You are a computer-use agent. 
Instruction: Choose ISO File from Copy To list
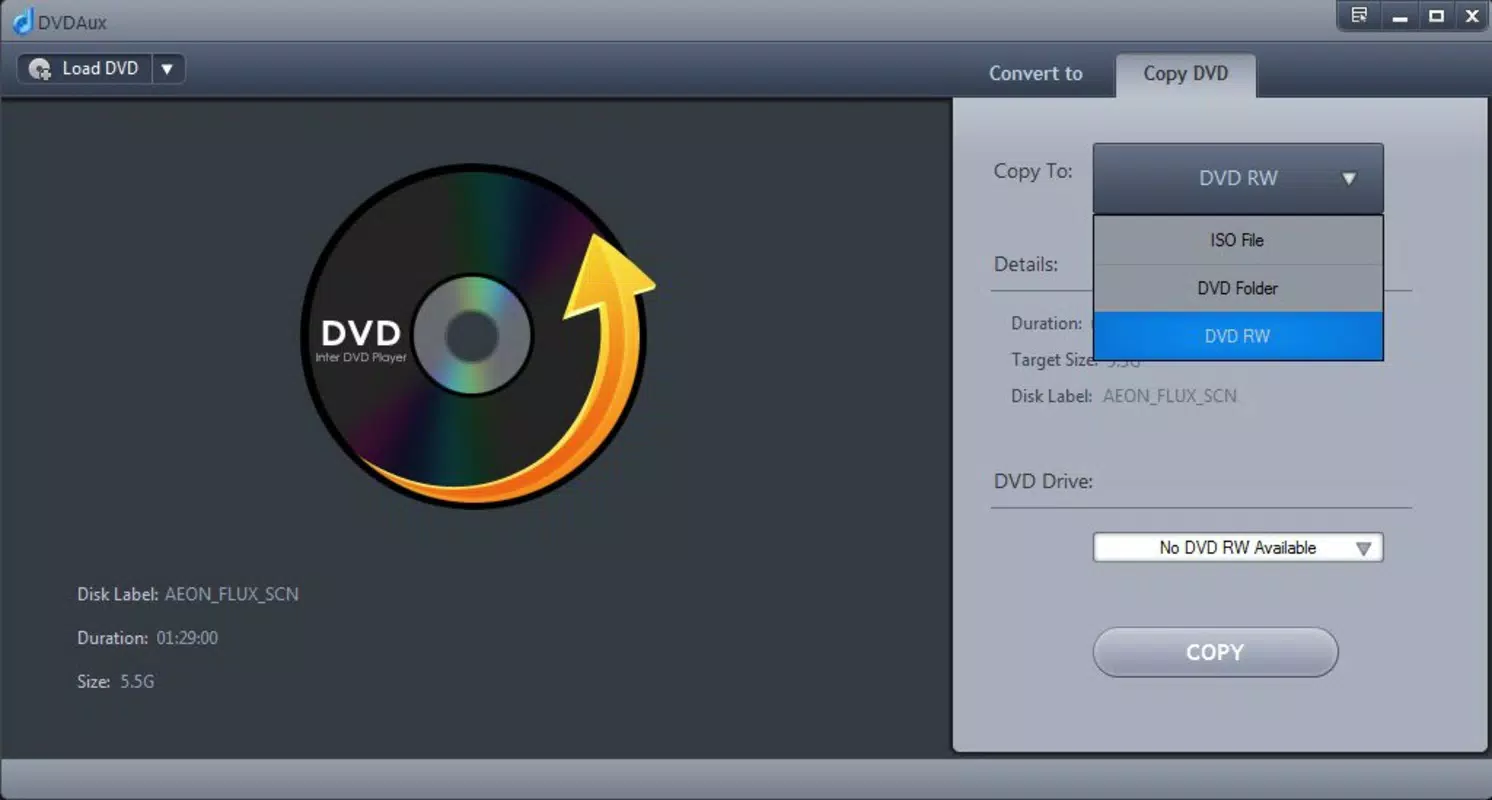(1238, 240)
